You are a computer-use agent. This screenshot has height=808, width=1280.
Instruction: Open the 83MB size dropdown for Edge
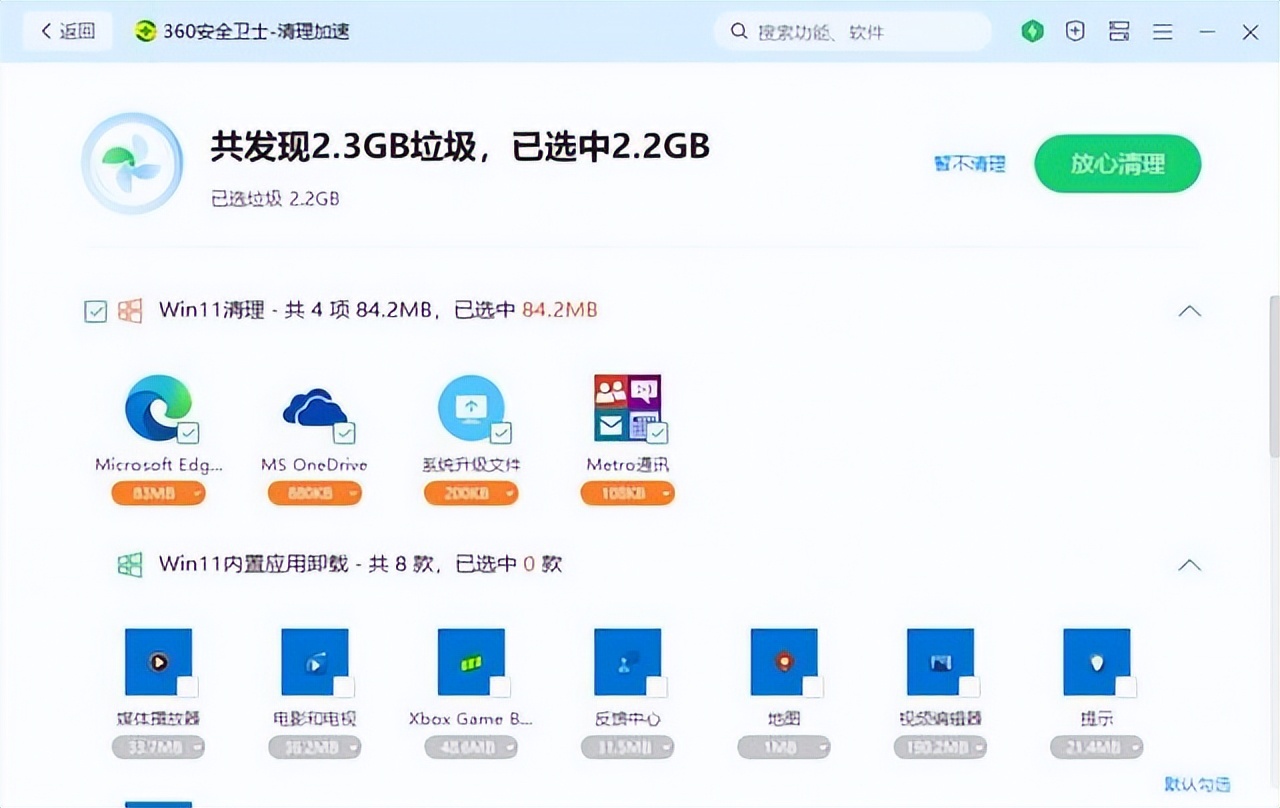click(x=158, y=493)
